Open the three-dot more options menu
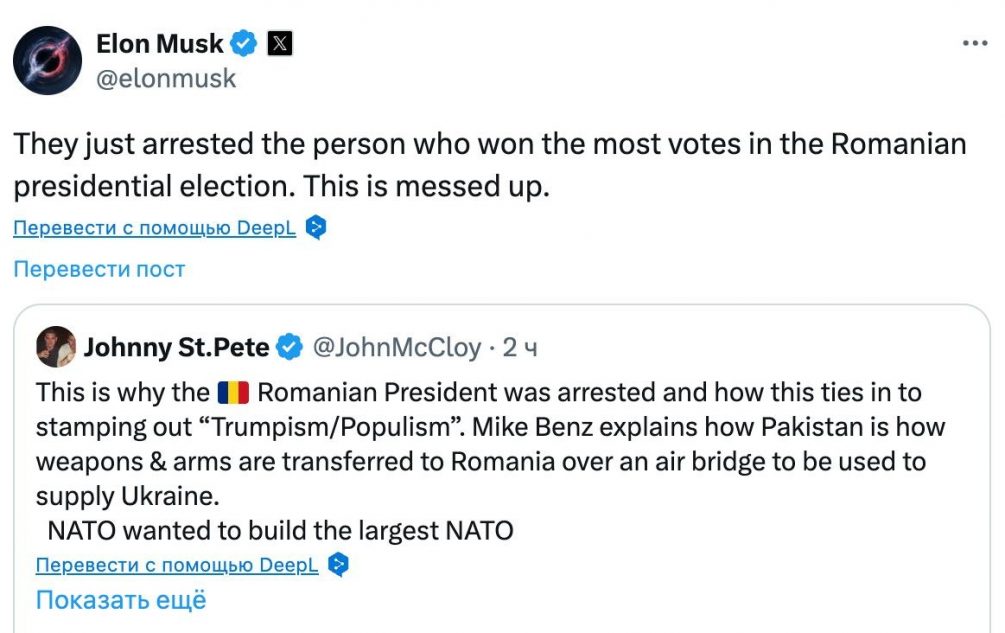1005x633 pixels. coord(974,44)
